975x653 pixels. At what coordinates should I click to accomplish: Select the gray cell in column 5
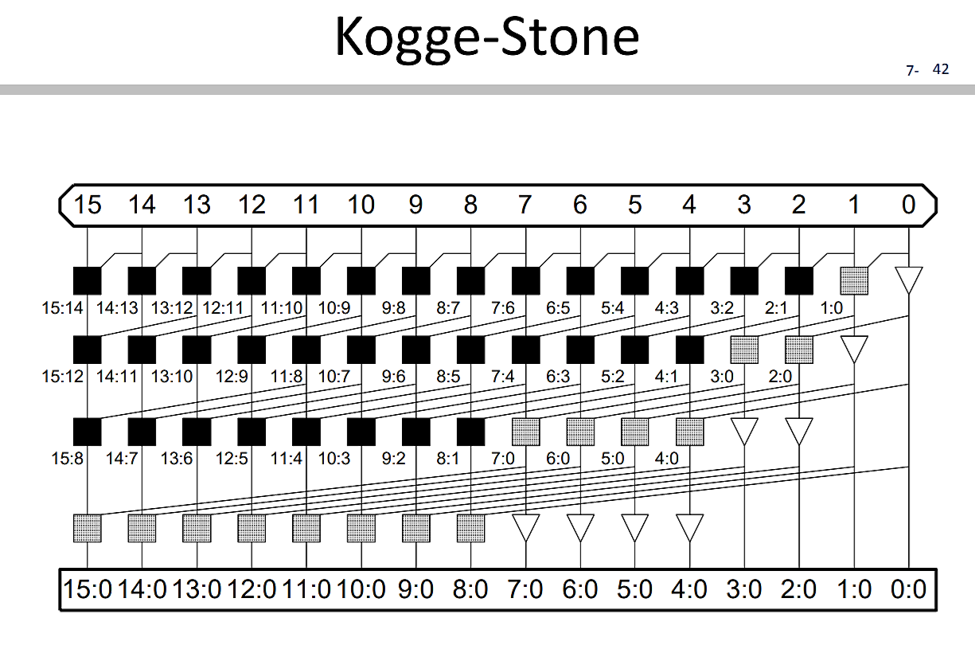(x=635, y=432)
